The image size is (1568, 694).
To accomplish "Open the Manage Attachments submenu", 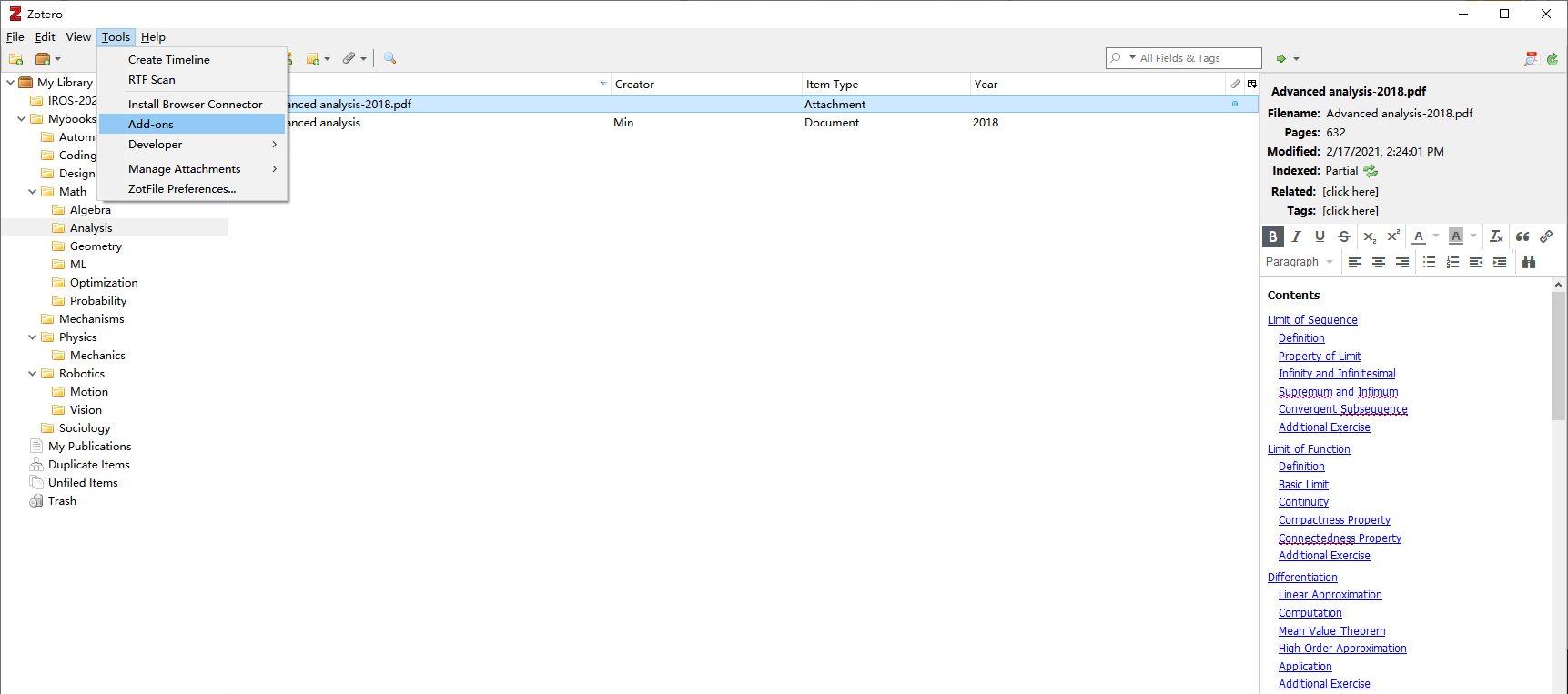I will coord(192,169).
